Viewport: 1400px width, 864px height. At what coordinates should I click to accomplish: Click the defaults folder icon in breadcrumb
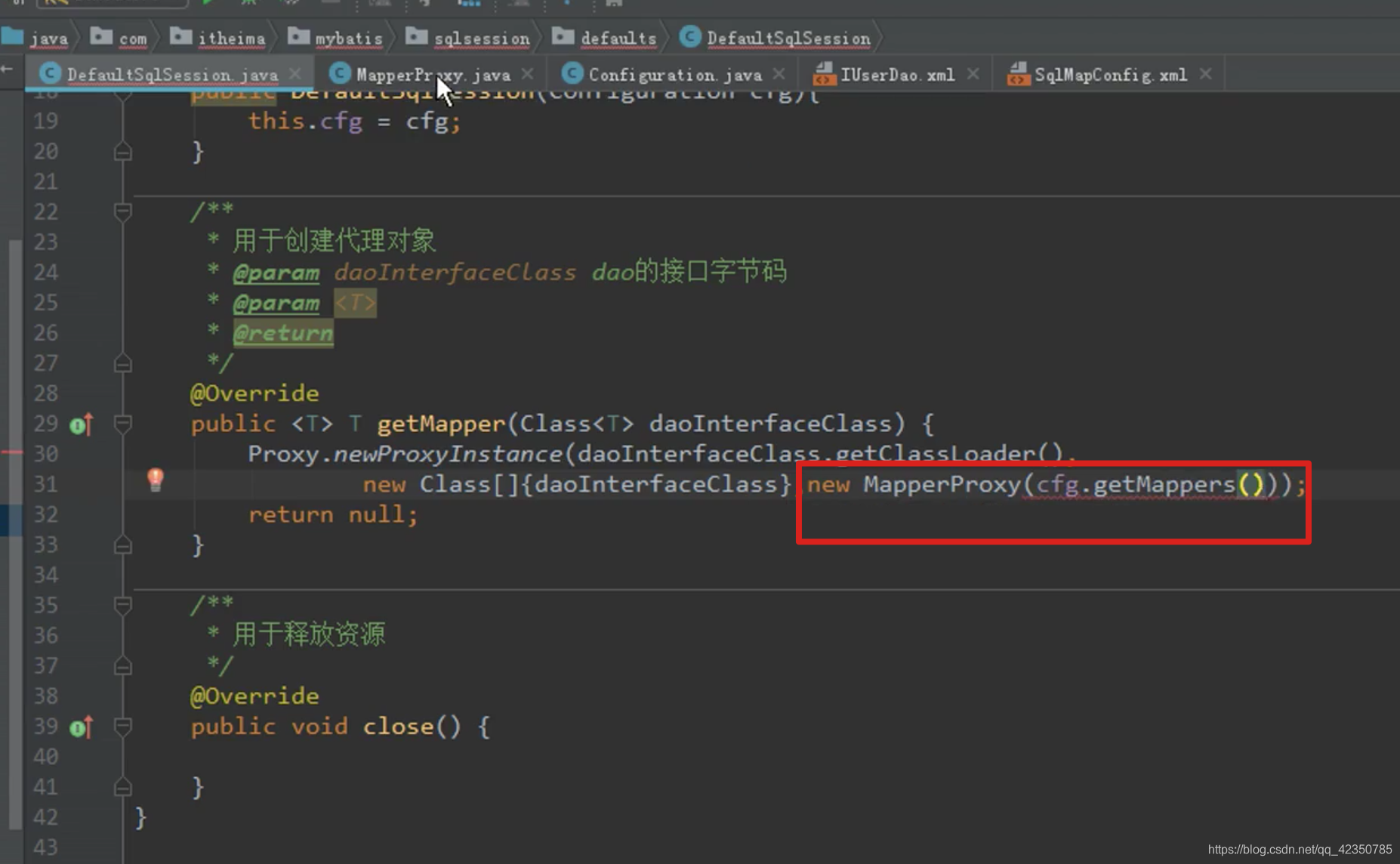(563, 36)
